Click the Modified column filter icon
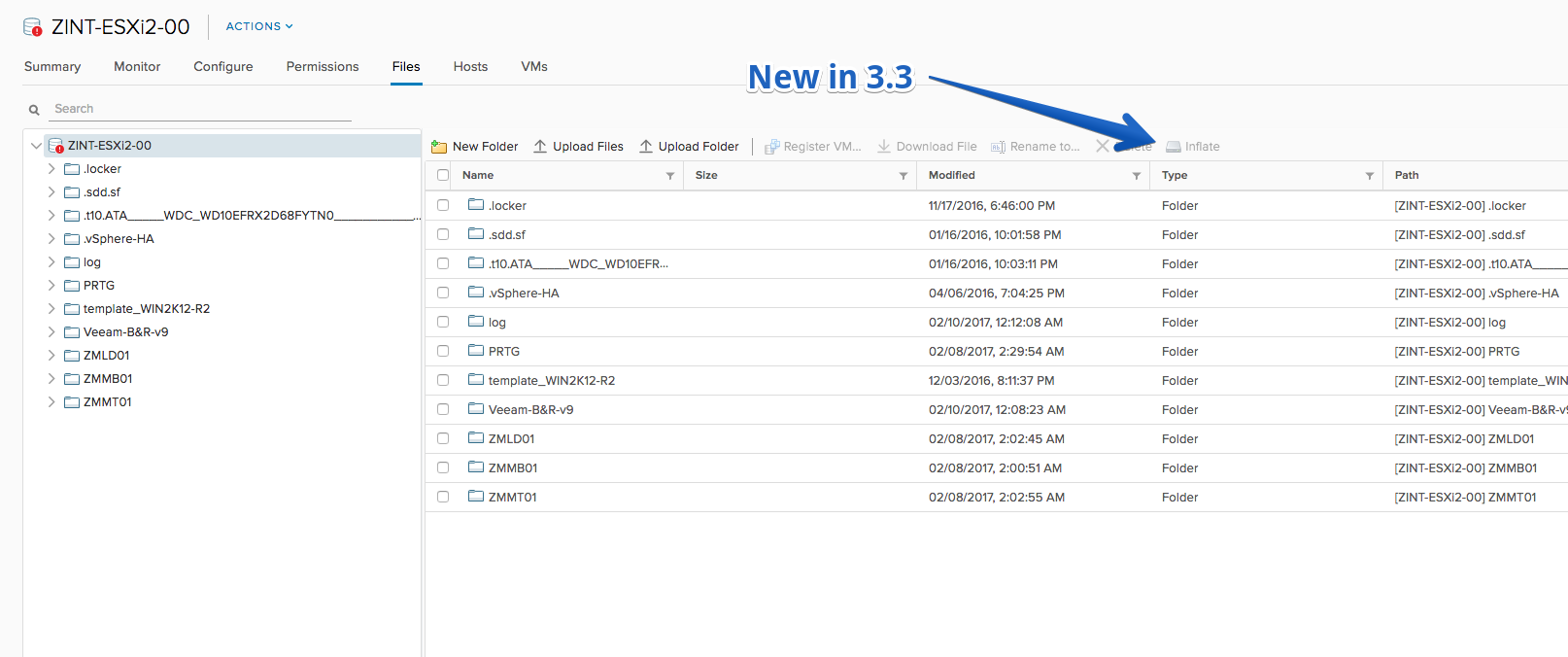The width and height of the screenshot is (1568, 657). pyautogui.click(x=1137, y=176)
